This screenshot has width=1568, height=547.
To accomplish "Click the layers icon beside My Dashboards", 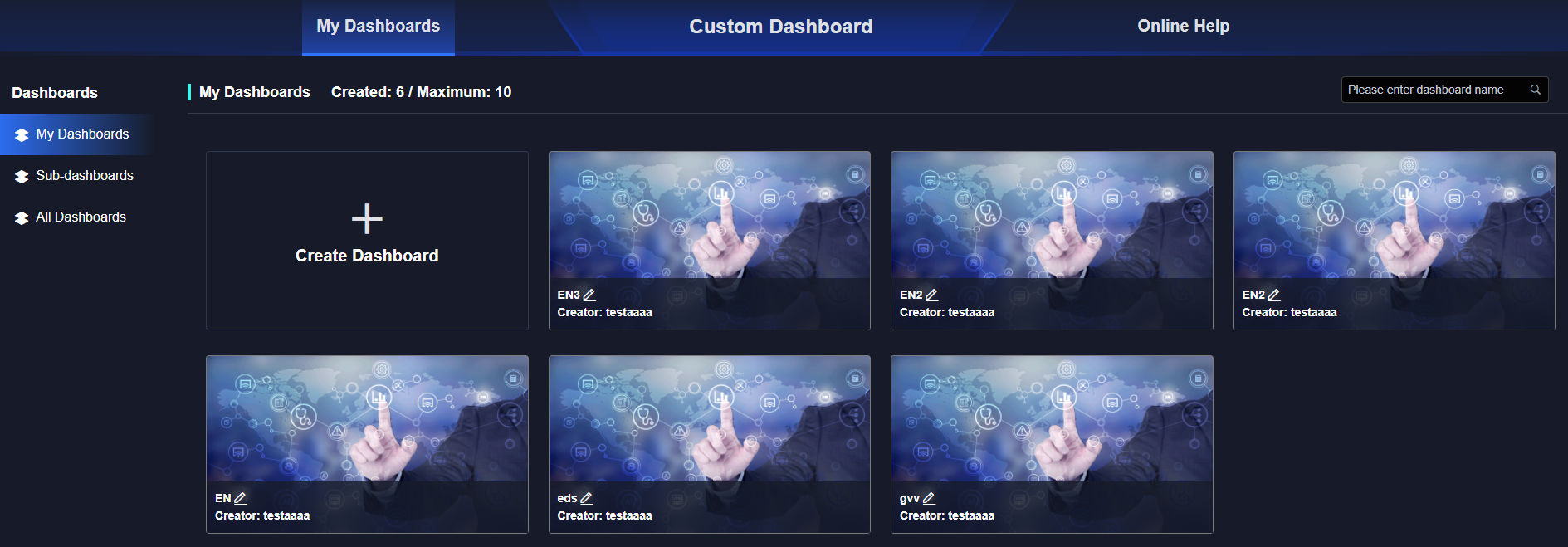I will tap(22, 134).
